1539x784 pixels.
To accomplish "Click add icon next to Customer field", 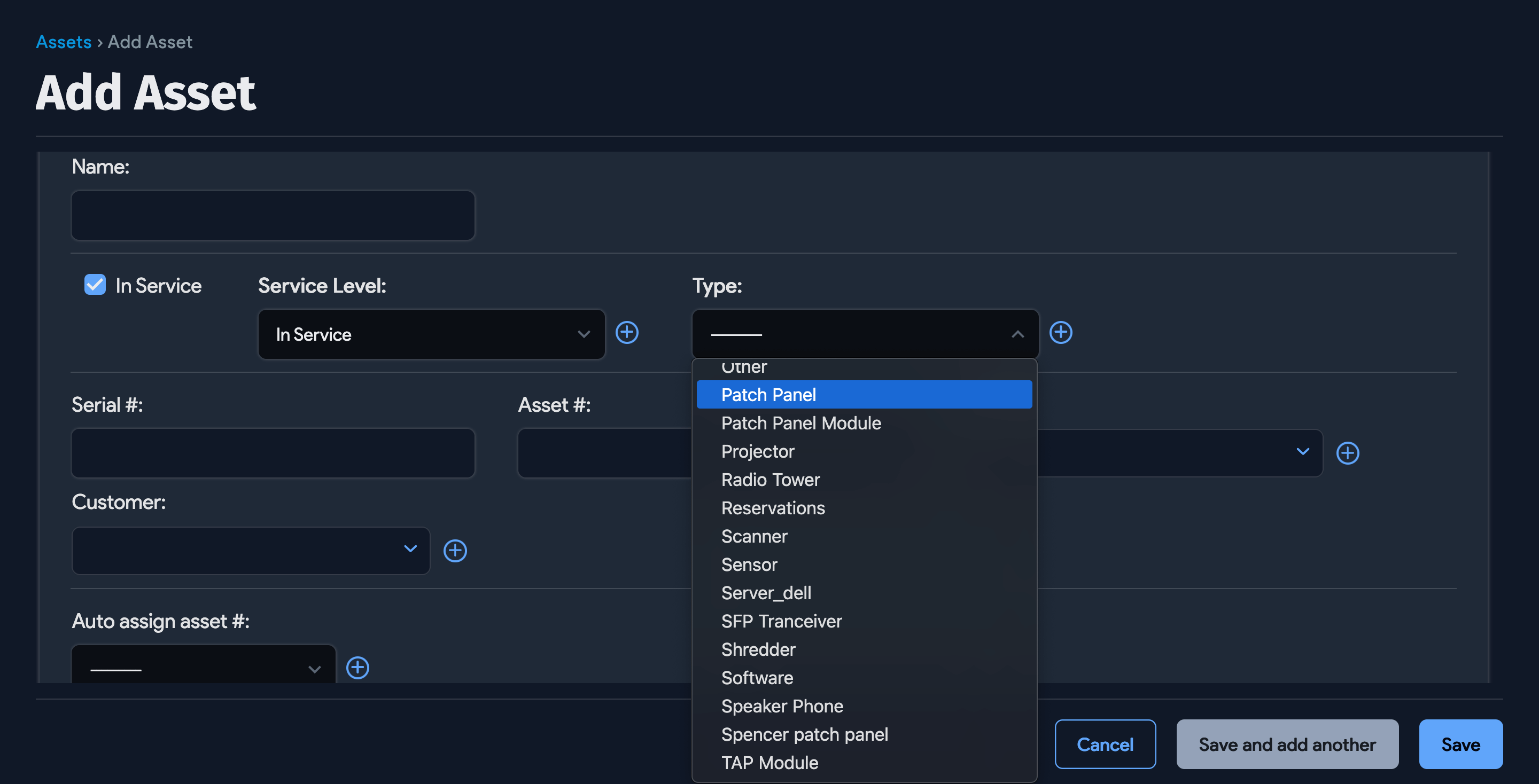I will tap(455, 551).
